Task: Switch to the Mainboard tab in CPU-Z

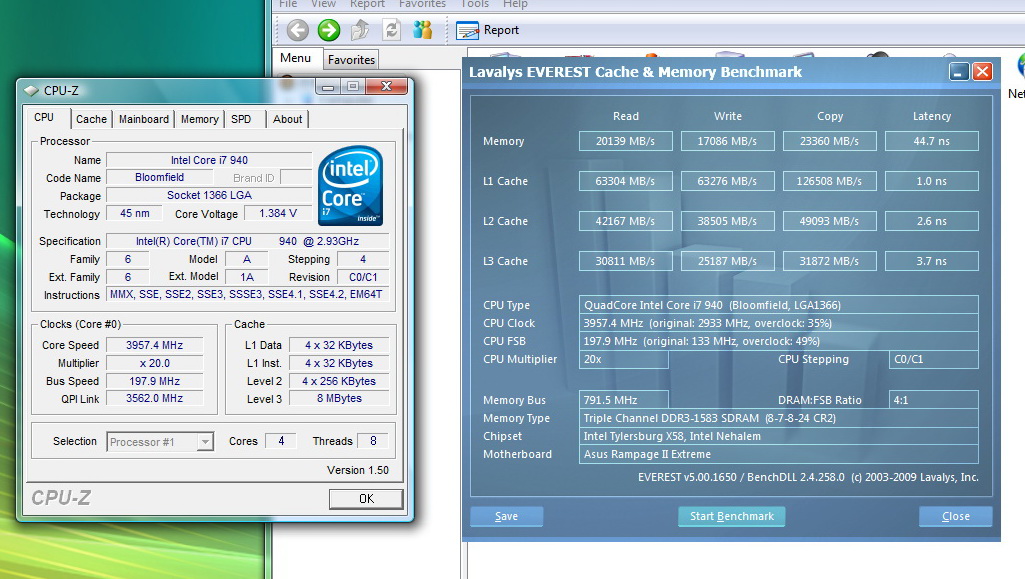Action: pos(144,119)
